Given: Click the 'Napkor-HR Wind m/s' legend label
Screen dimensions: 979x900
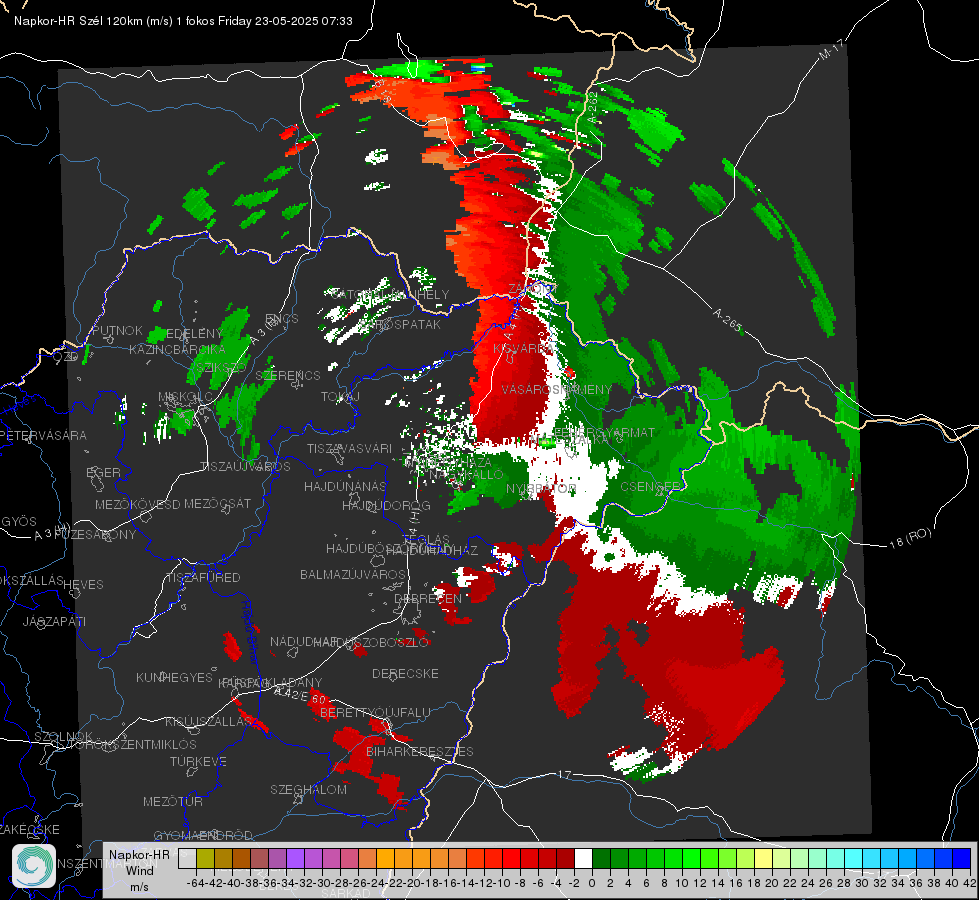Looking at the screenshot, I should (x=139, y=870).
